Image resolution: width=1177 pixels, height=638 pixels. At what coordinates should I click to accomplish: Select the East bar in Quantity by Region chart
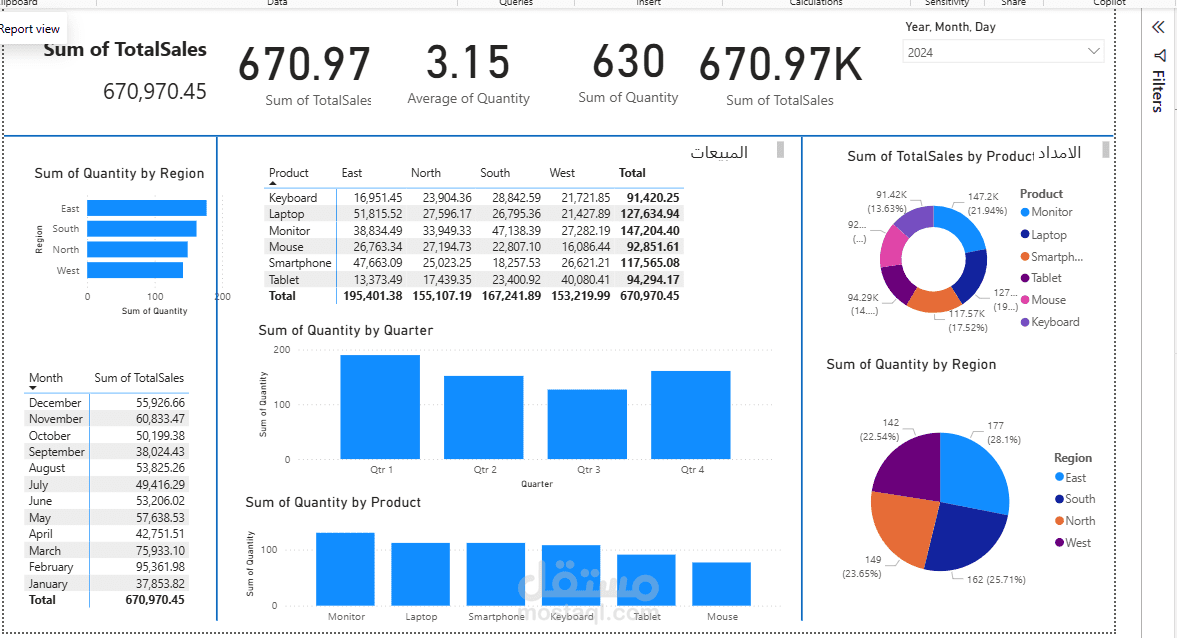[x=145, y=208]
